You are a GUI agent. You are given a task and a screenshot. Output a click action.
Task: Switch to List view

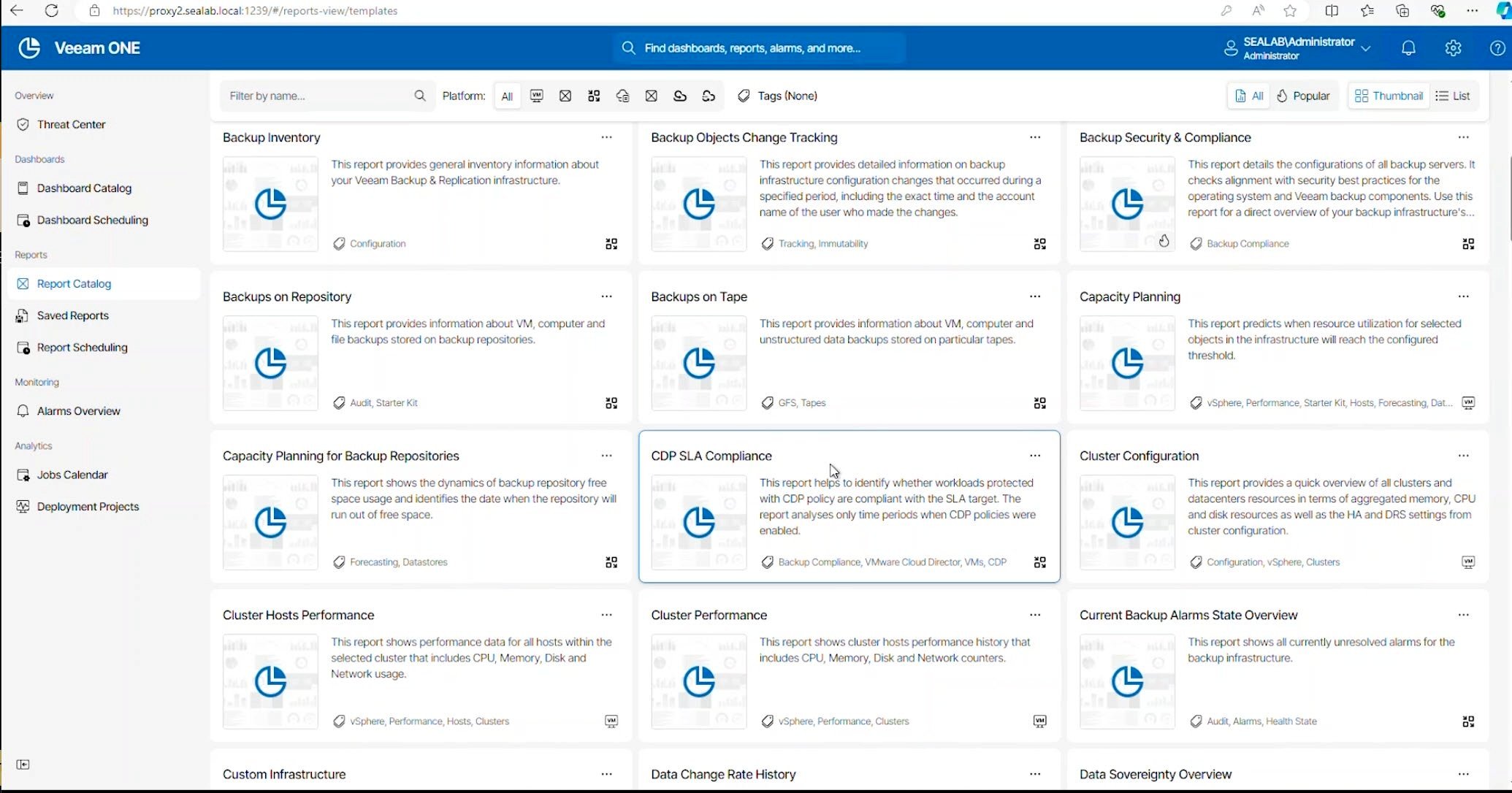[1453, 96]
